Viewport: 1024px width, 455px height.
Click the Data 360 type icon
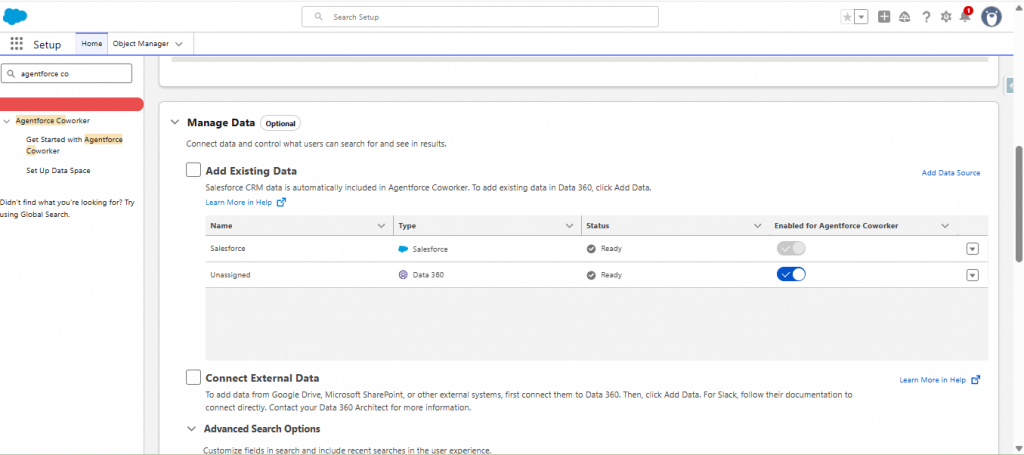point(403,275)
